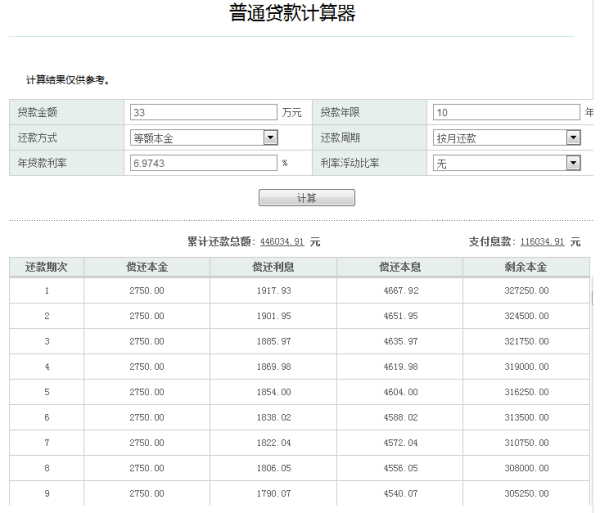Viewport: 600px width, 513px height.
Task: Select remaining principal 327250.00
Action: [x=527, y=291]
